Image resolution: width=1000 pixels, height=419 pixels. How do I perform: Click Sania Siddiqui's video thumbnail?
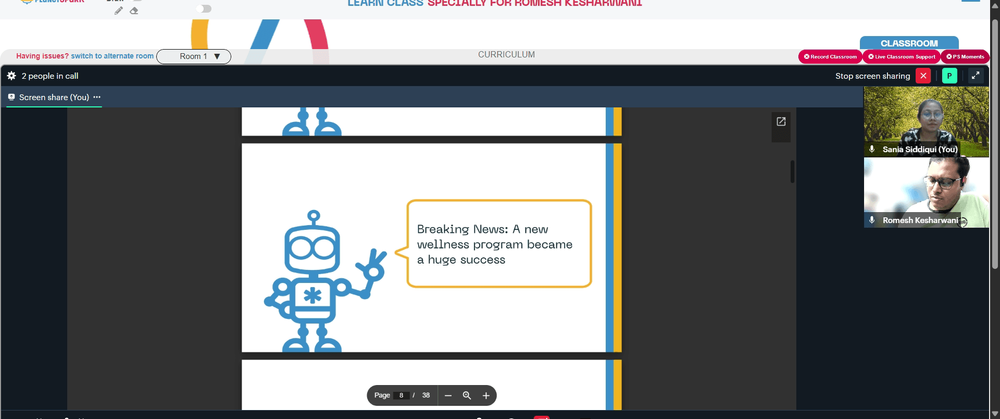[926, 122]
